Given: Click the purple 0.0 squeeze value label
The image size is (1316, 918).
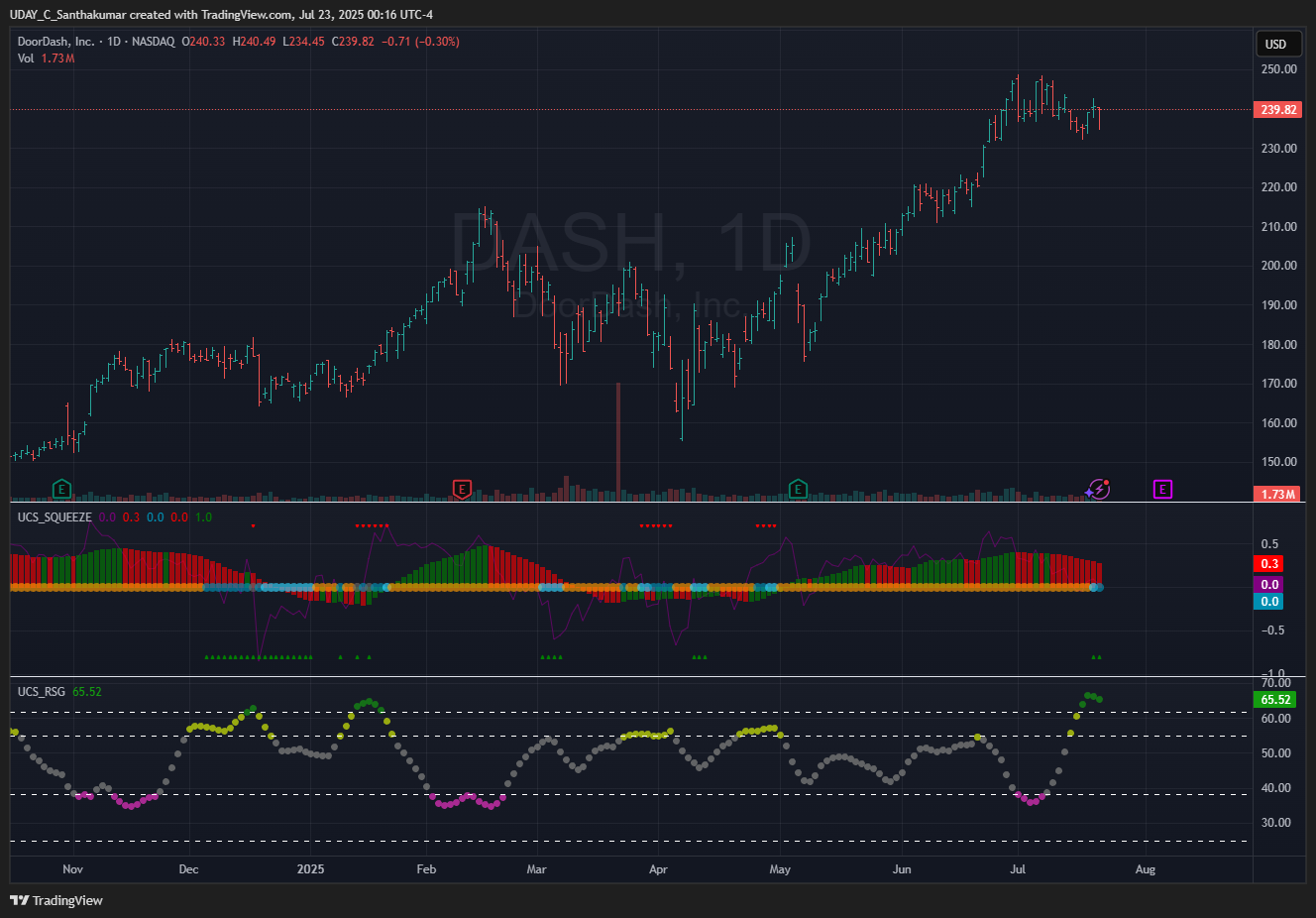Looking at the screenshot, I should (1269, 584).
